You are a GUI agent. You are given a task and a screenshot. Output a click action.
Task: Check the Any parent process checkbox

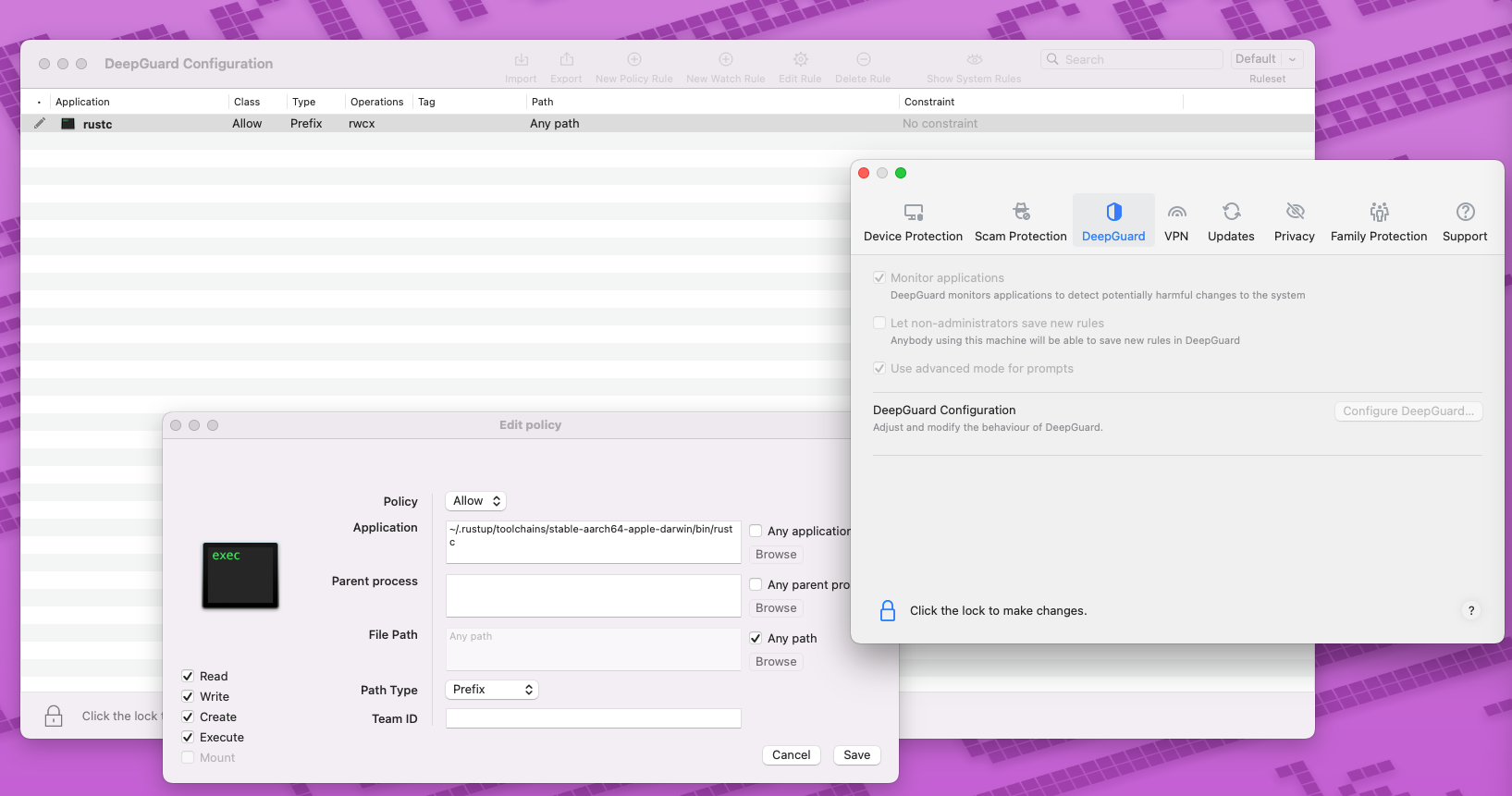tap(756, 584)
